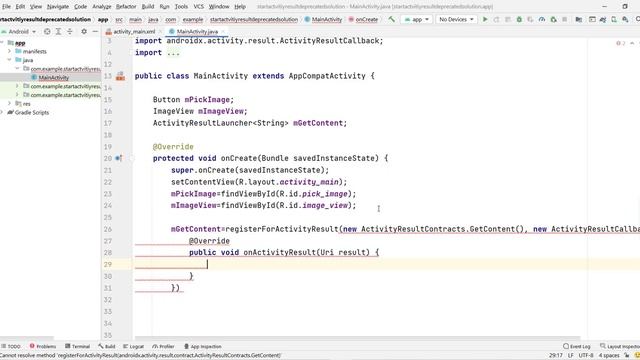This screenshot has width=640, height=360.
Task: Click Collapse All icon in Project panel
Action: click(70, 31)
